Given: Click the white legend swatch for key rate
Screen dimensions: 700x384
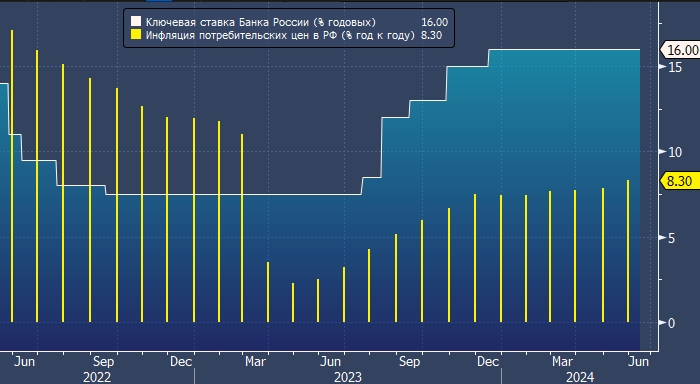Looking at the screenshot, I should tap(136, 22).
